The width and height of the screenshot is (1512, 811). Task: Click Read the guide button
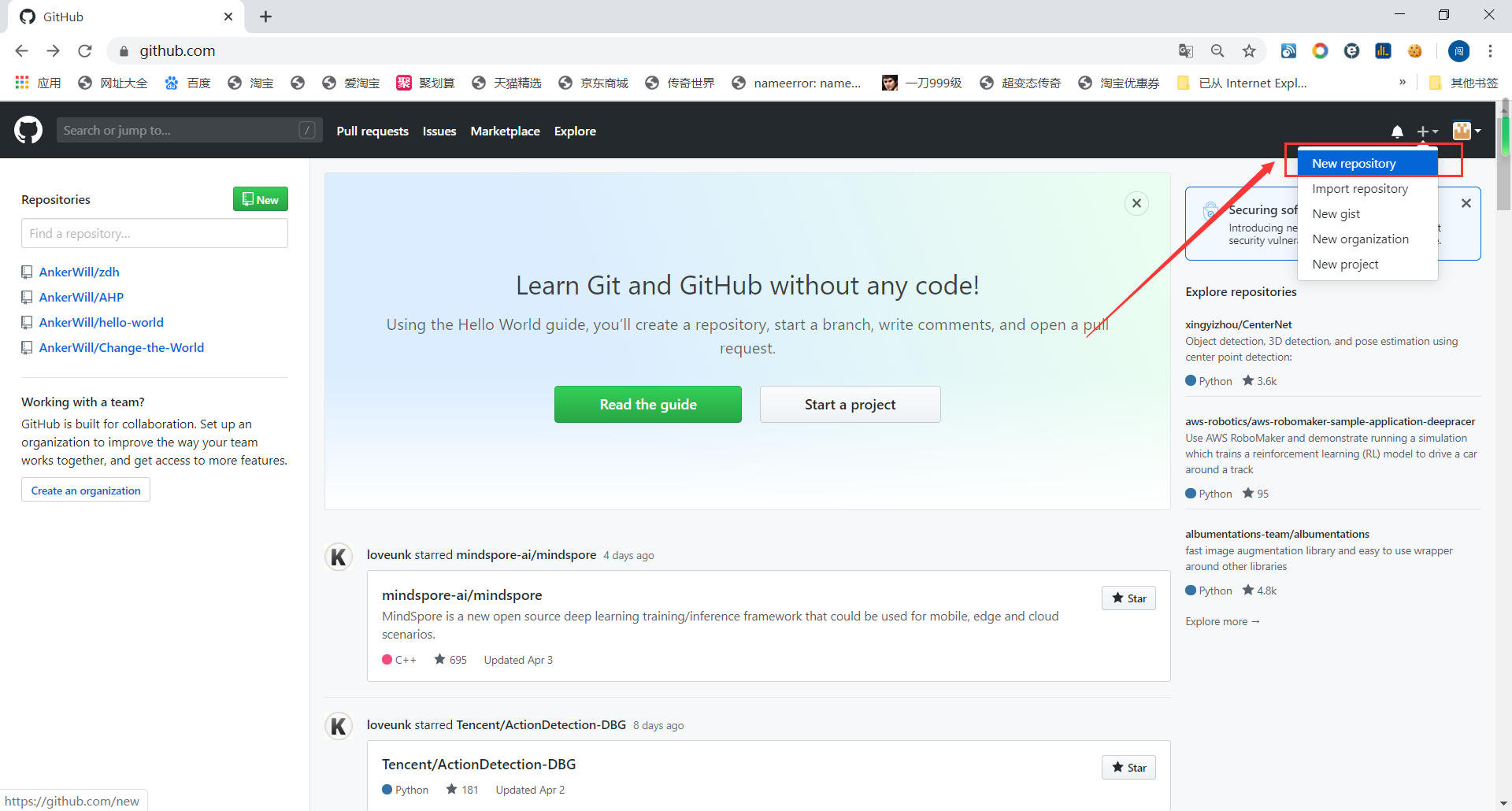coord(648,404)
